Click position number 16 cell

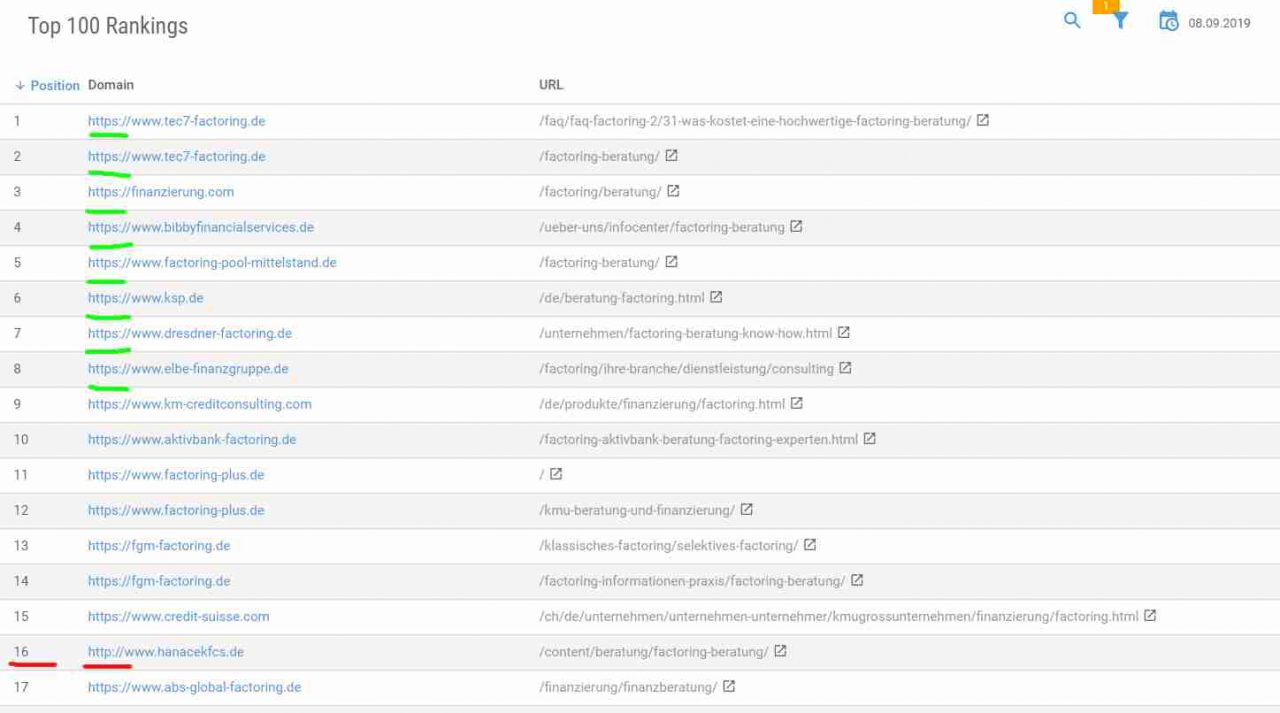[x=21, y=651]
